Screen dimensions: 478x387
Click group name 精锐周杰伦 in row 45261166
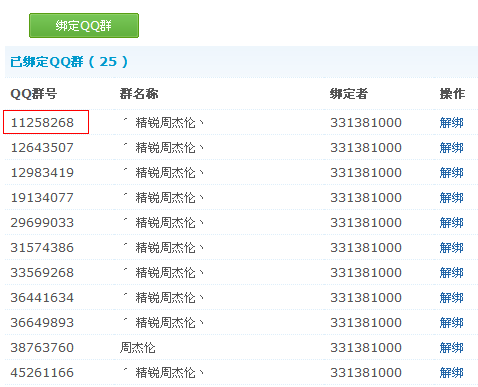165,373
